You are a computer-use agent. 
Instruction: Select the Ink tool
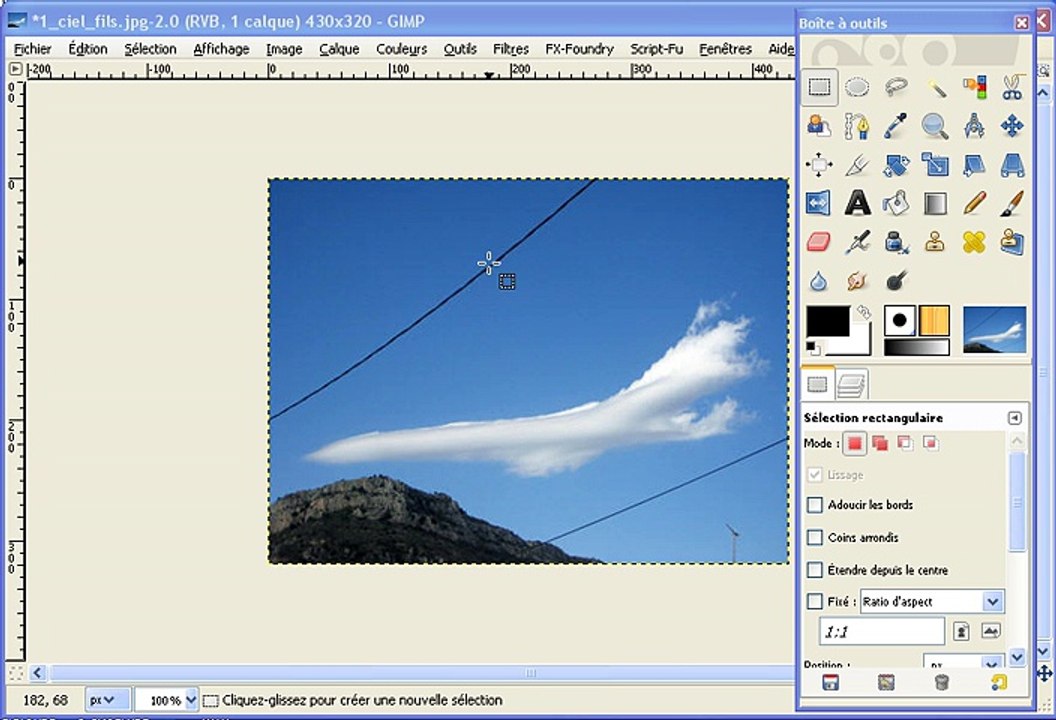[896, 242]
